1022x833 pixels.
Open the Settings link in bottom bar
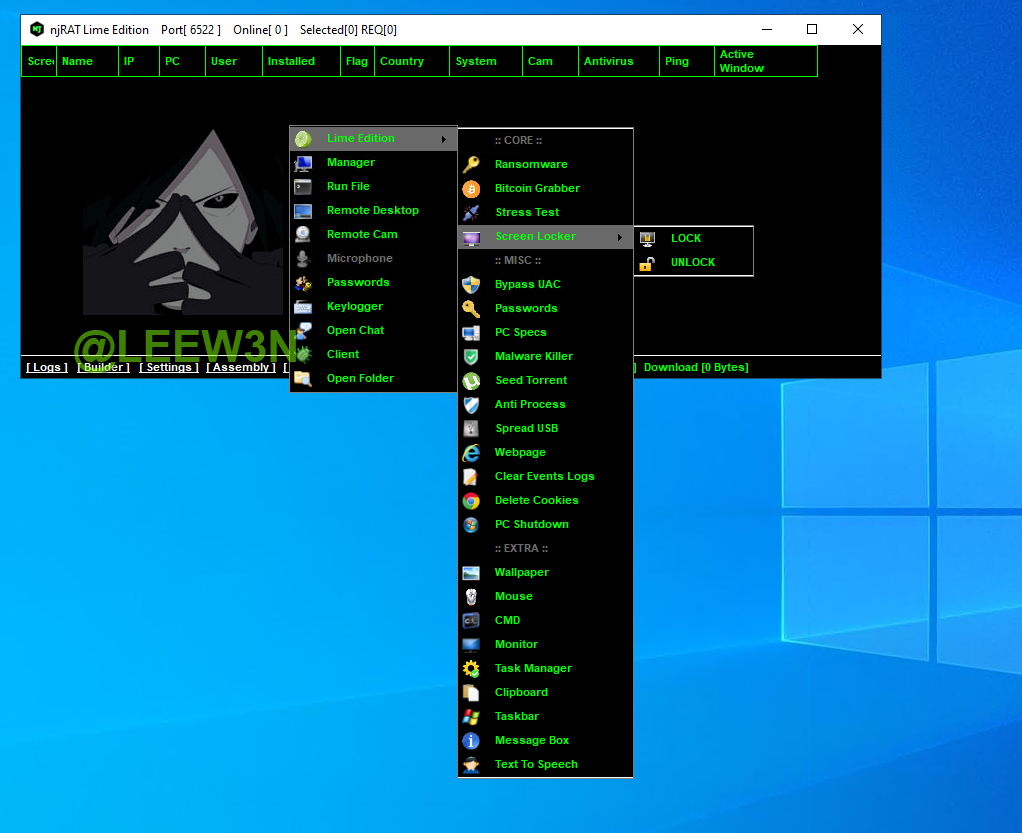[x=169, y=367]
